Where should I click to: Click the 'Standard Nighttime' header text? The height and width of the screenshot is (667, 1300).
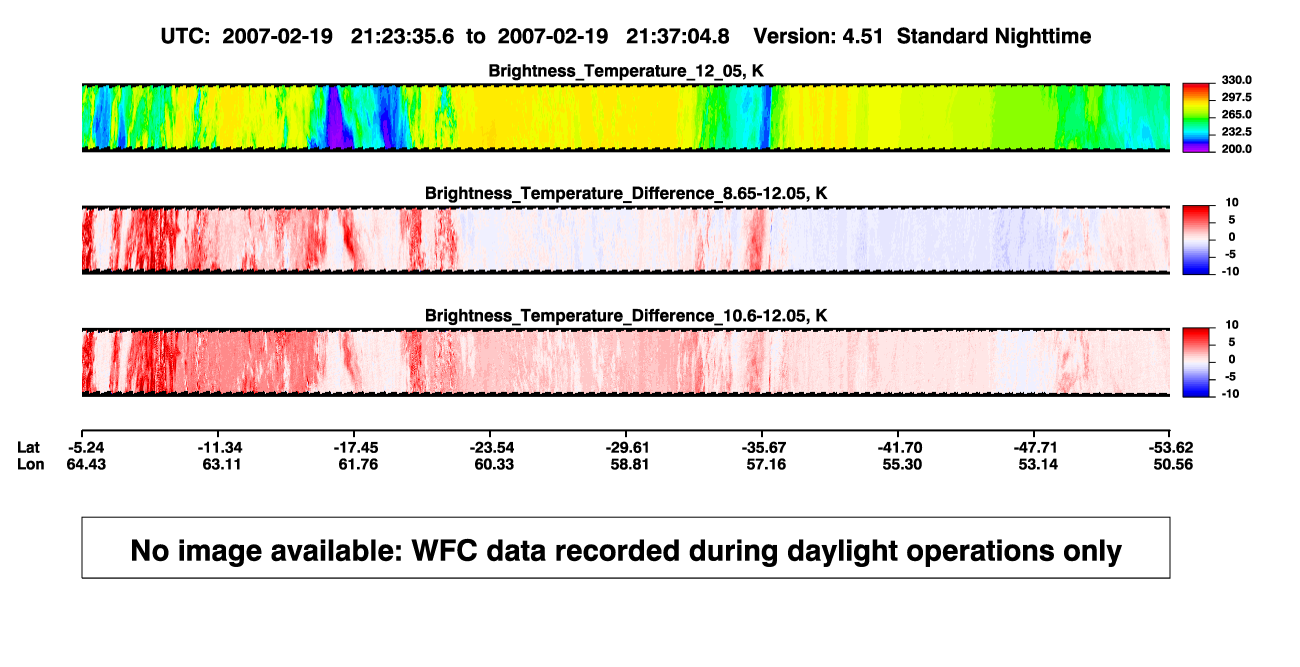pos(994,36)
